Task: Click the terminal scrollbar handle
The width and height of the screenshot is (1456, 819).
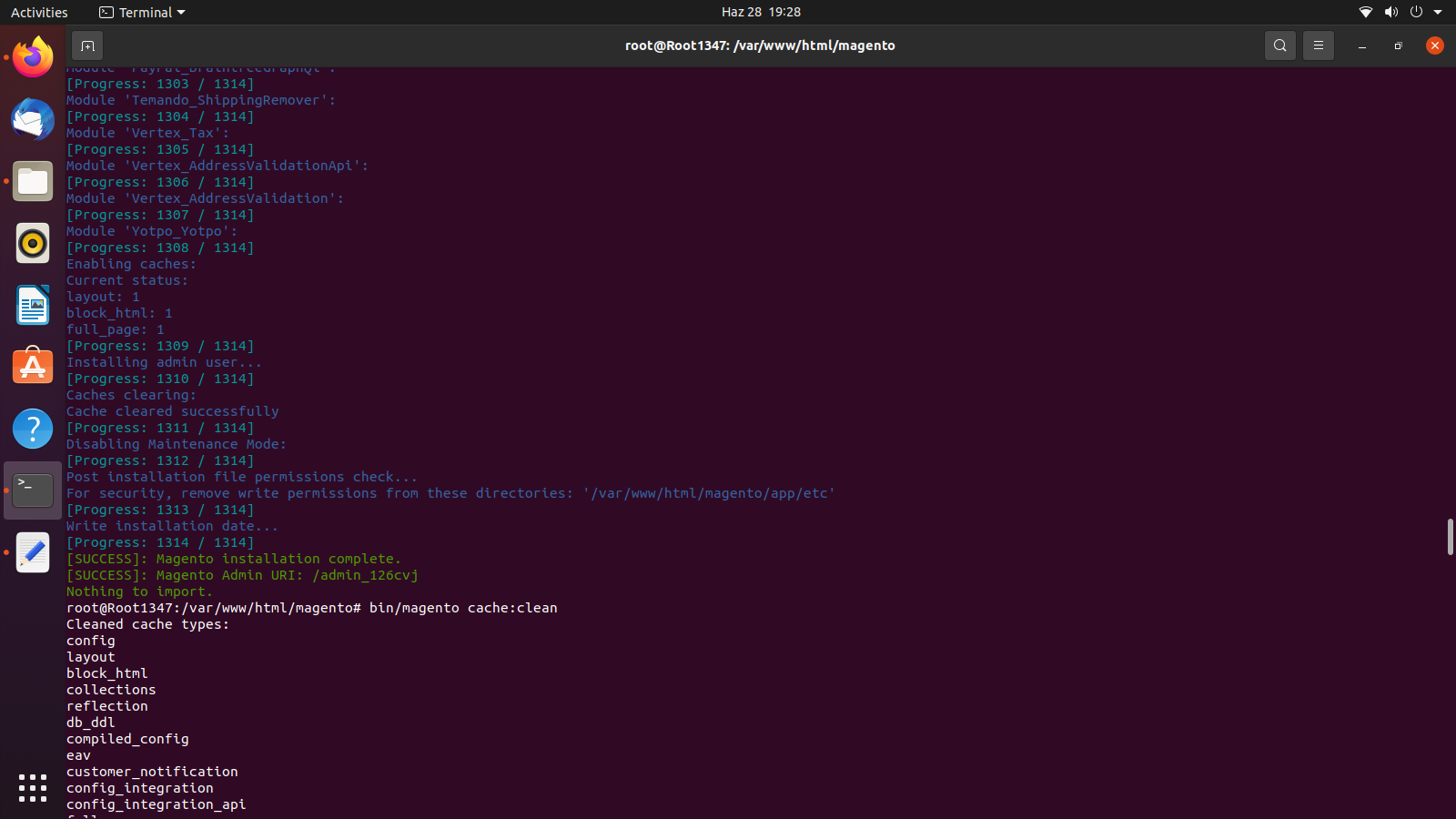Action: click(1450, 537)
